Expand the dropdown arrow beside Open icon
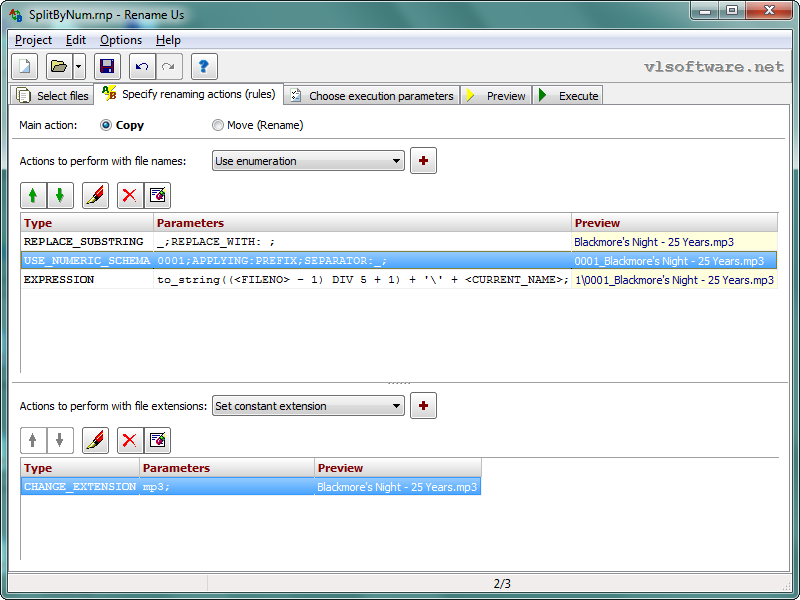This screenshot has height=600, width=800. tap(79, 67)
